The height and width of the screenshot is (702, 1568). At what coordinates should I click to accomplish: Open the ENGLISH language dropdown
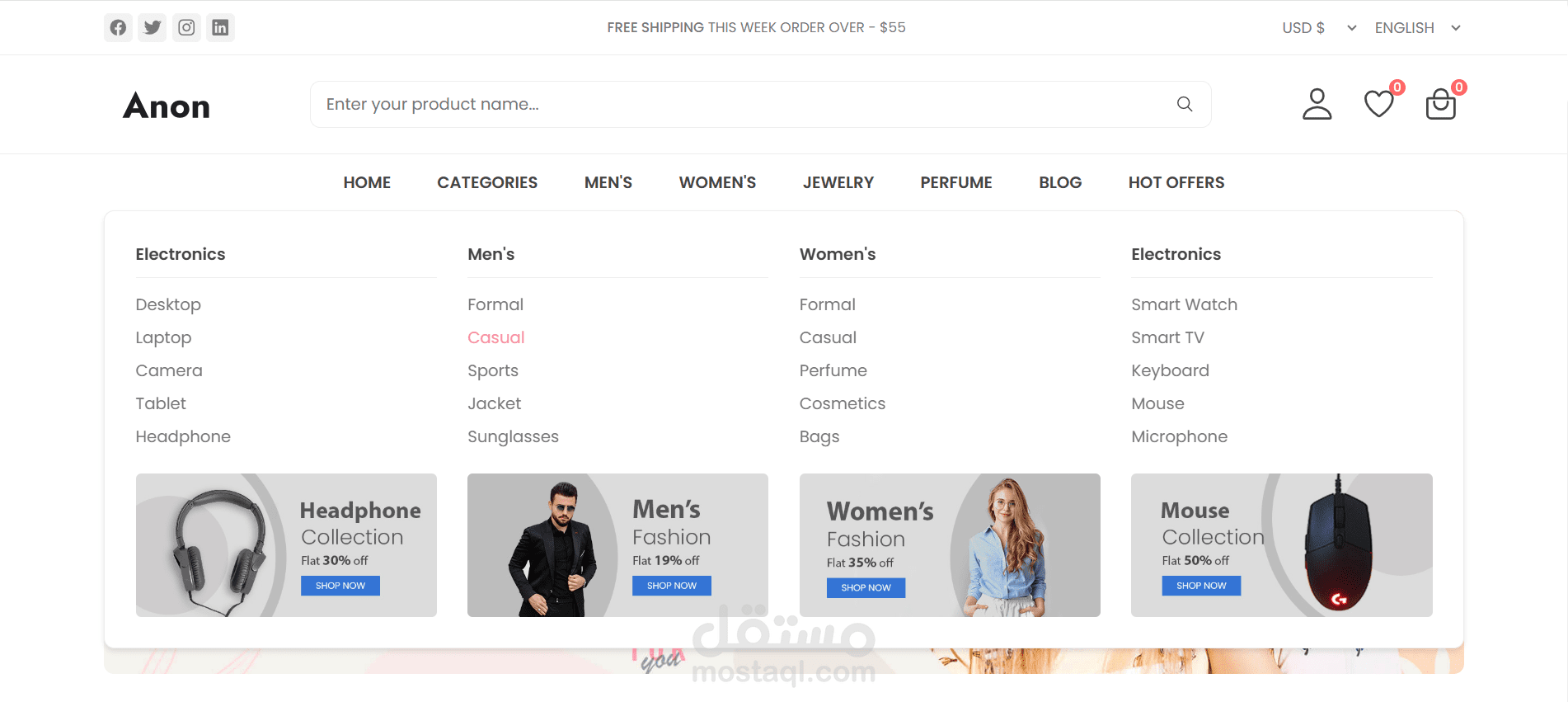[x=1418, y=28]
